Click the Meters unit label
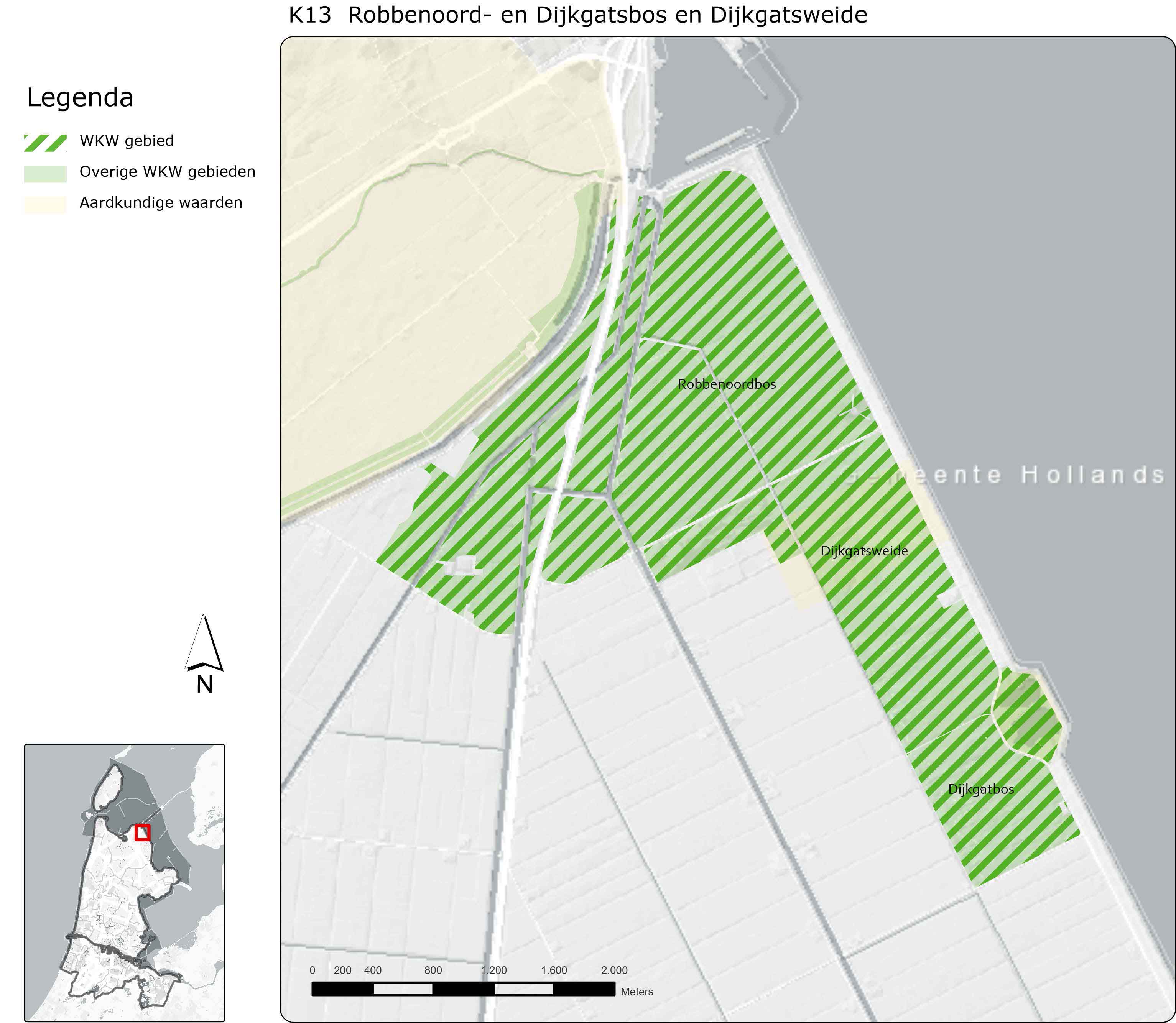This screenshot has width=1176, height=1023. pos(637,992)
